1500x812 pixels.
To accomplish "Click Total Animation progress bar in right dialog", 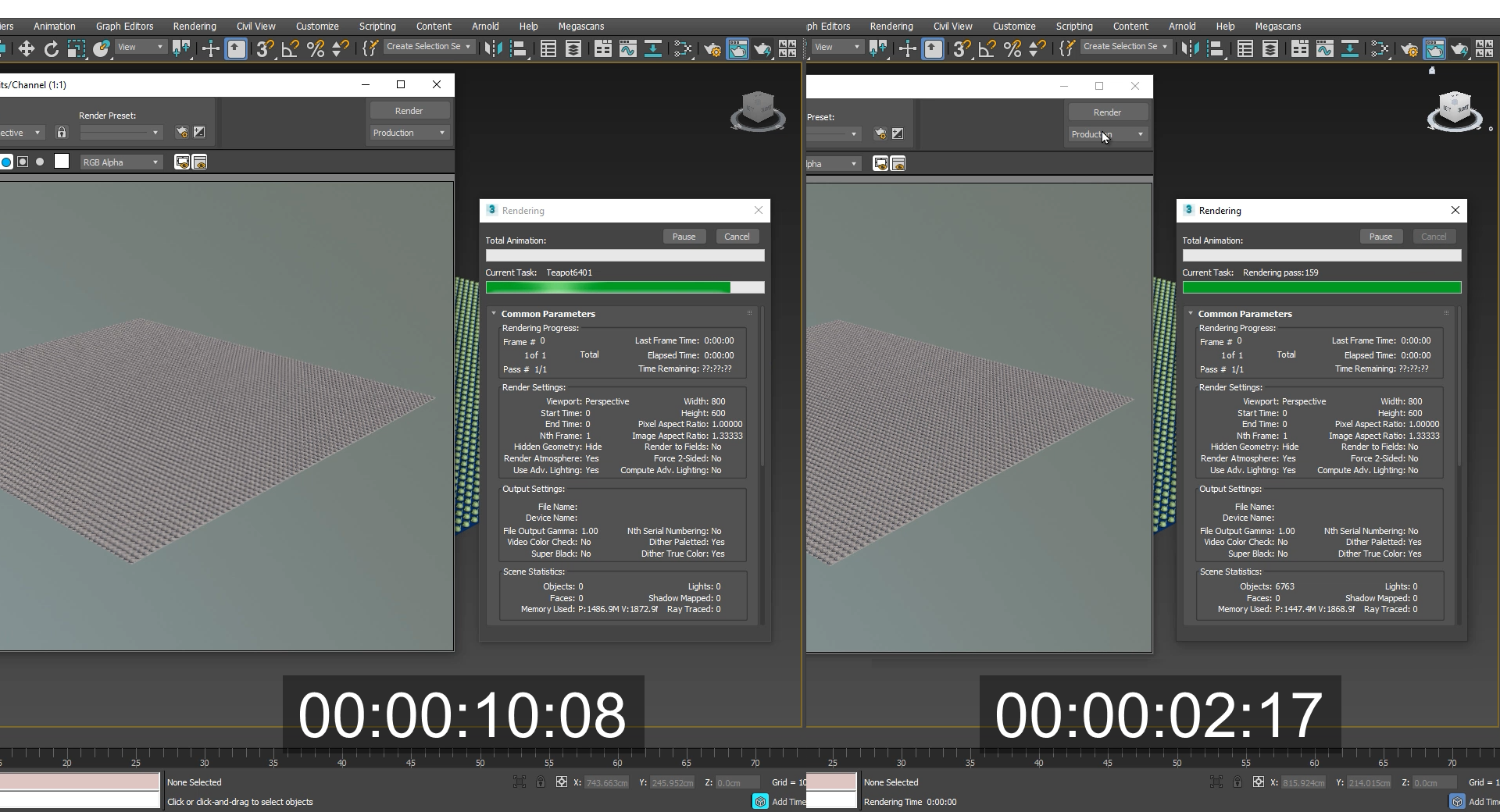I will pyautogui.click(x=1322, y=255).
